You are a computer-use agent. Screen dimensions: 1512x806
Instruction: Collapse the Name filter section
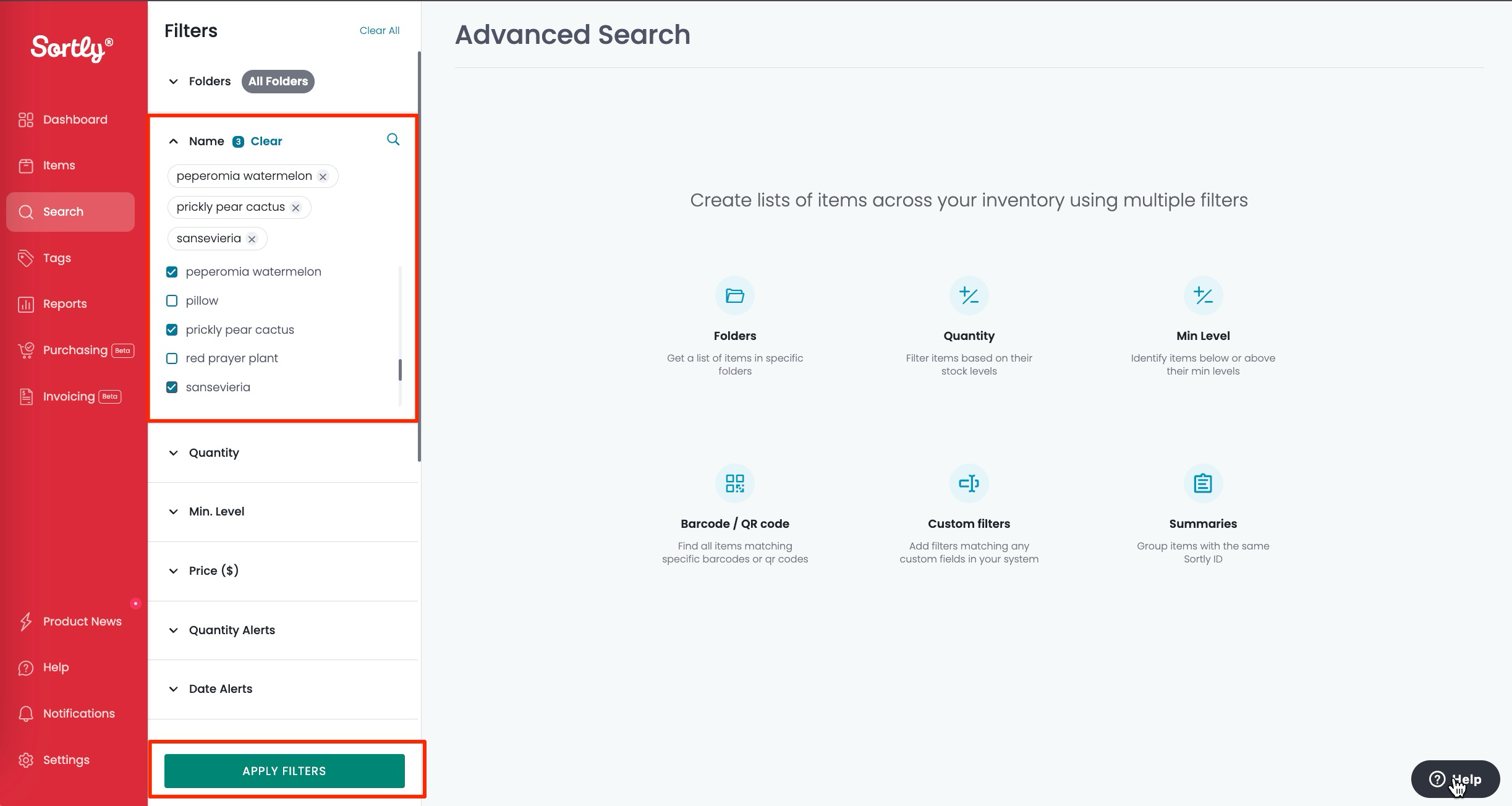pos(174,142)
